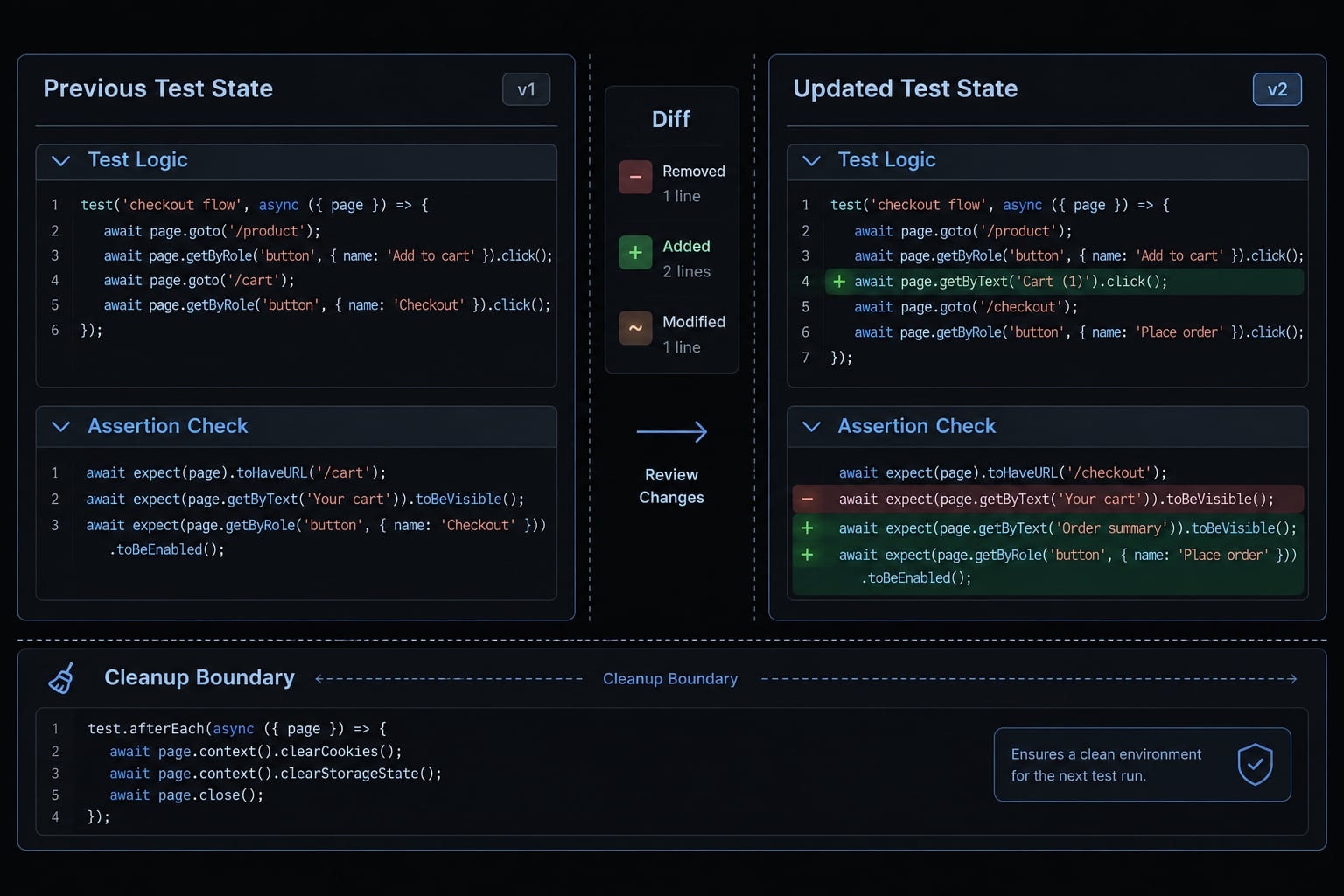The height and width of the screenshot is (896, 1344).
Task: Click toHaveURL('/checkout') assertion line
Action: (x=1003, y=472)
